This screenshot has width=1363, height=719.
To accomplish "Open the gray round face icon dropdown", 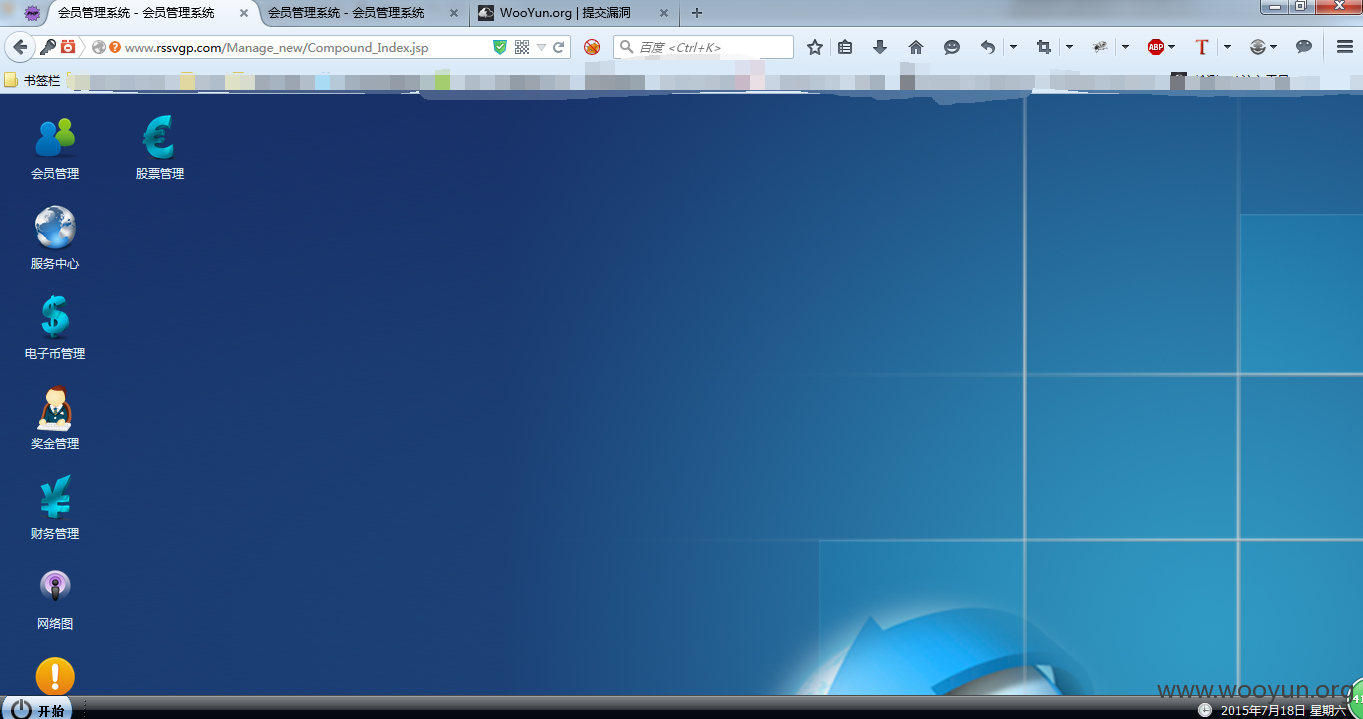I will (x=1264, y=47).
